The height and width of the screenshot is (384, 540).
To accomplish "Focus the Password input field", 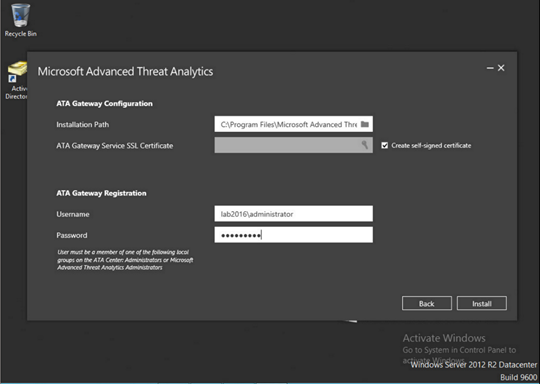I will 293,235.
